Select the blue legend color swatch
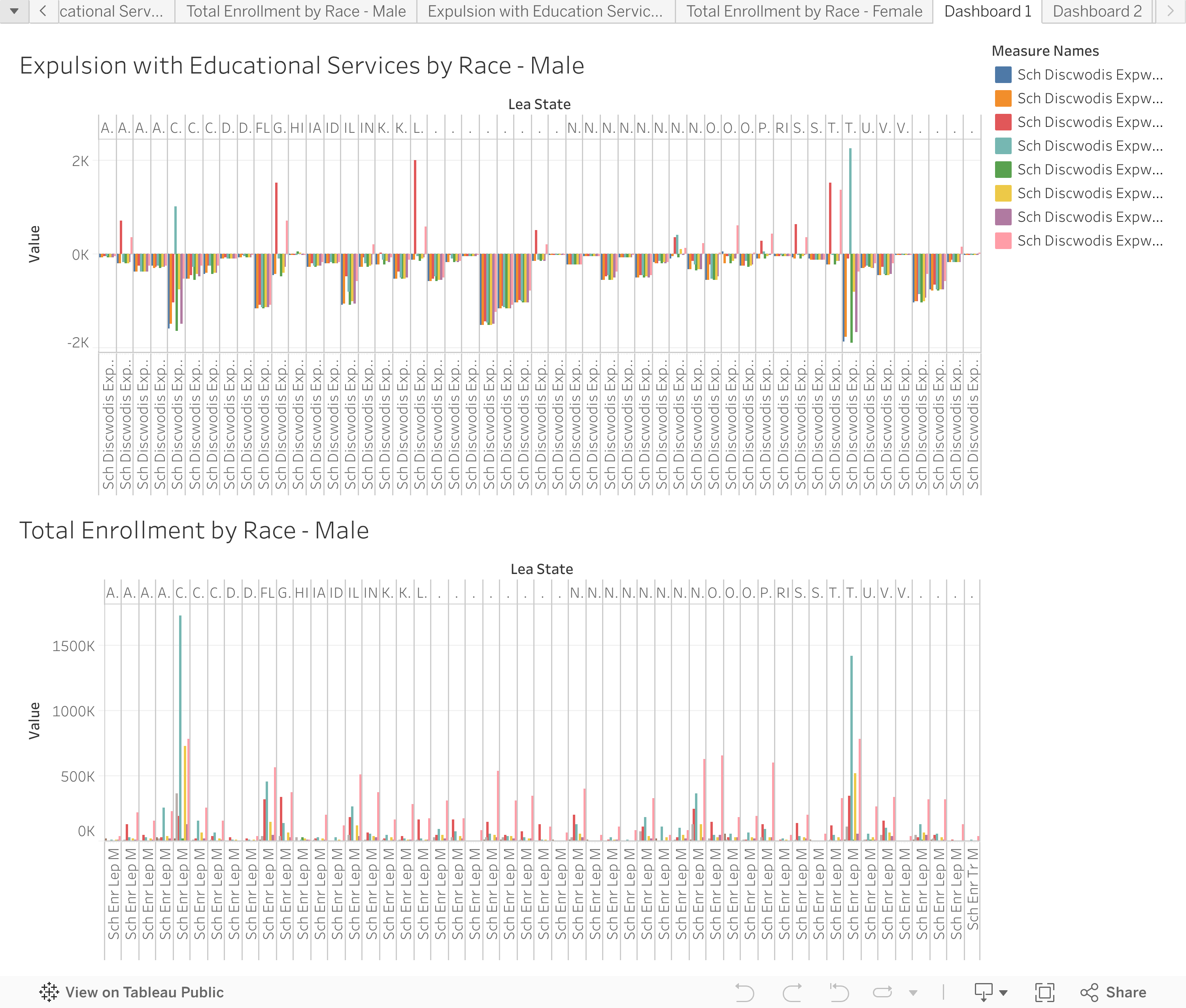 [1003, 75]
